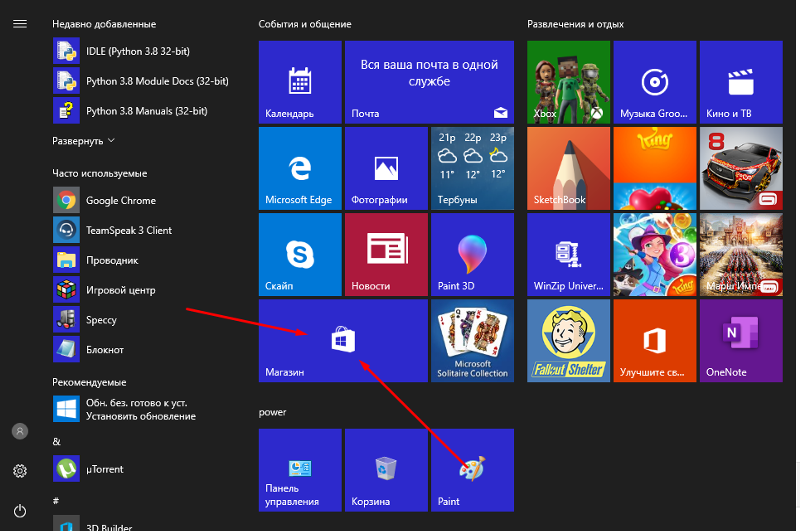Click the Рекомендуемые heading
800x531 pixels.
[89, 382]
